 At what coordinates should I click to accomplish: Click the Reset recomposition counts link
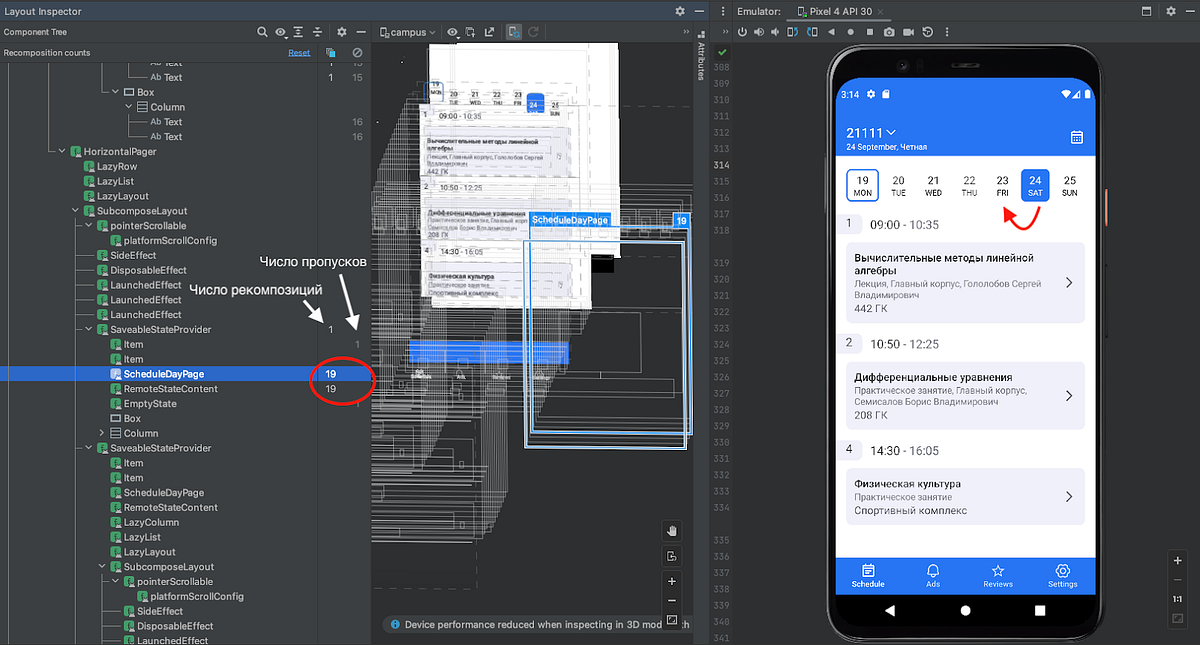coord(299,52)
